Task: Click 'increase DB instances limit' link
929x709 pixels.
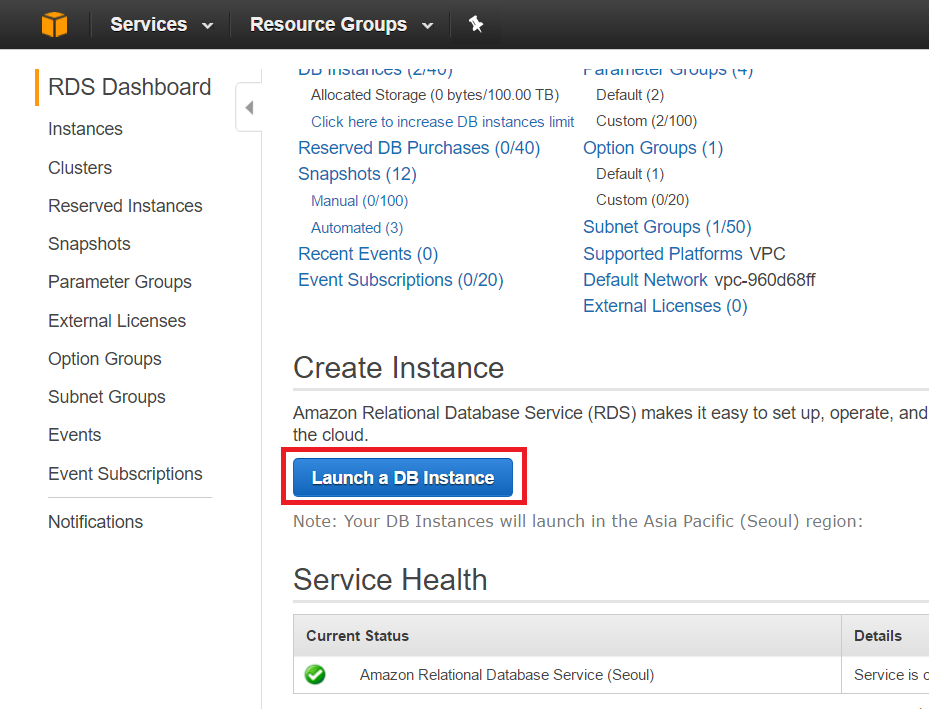Action: 443,122
